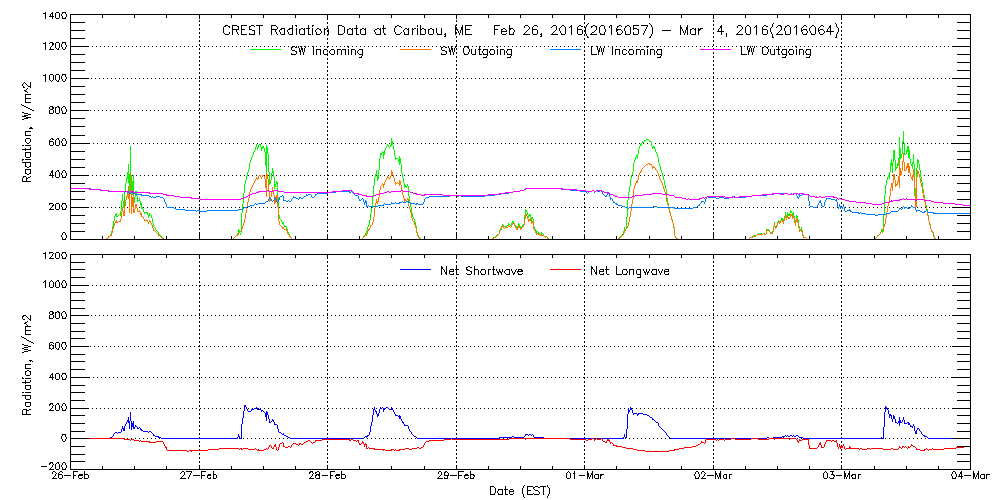The width and height of the screenshot is (1000, 500).
Task: Click the Net Shortwave legend label
Action: coord(487,271)
